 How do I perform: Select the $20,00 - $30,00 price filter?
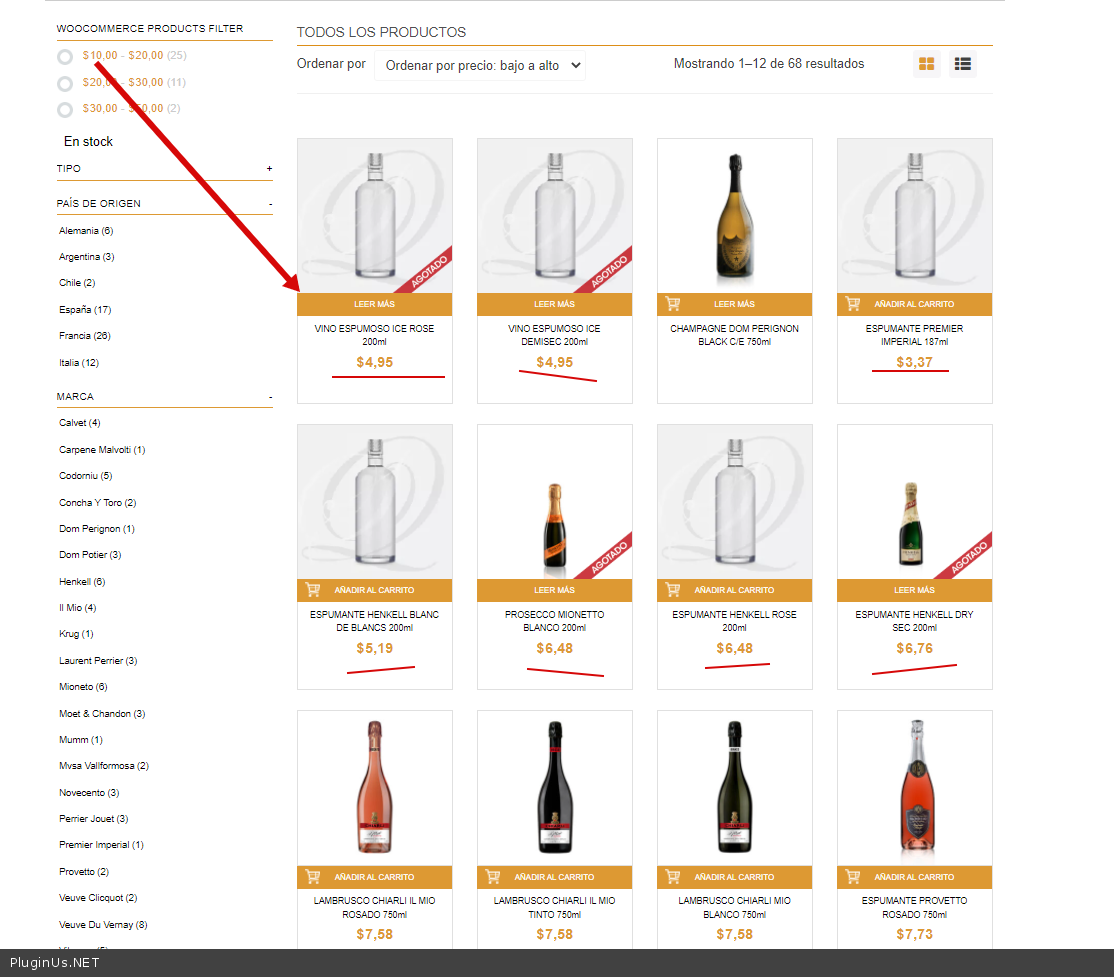pos(65,83)
